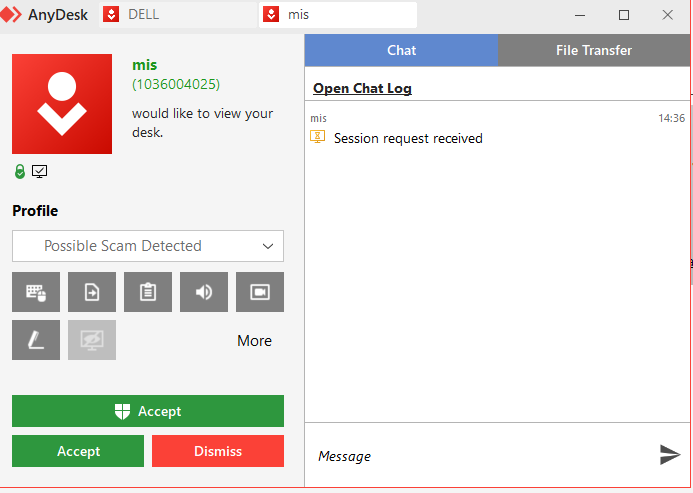Click the wide Accept button with shield
The image size is (693, 493).
[148, 411]
